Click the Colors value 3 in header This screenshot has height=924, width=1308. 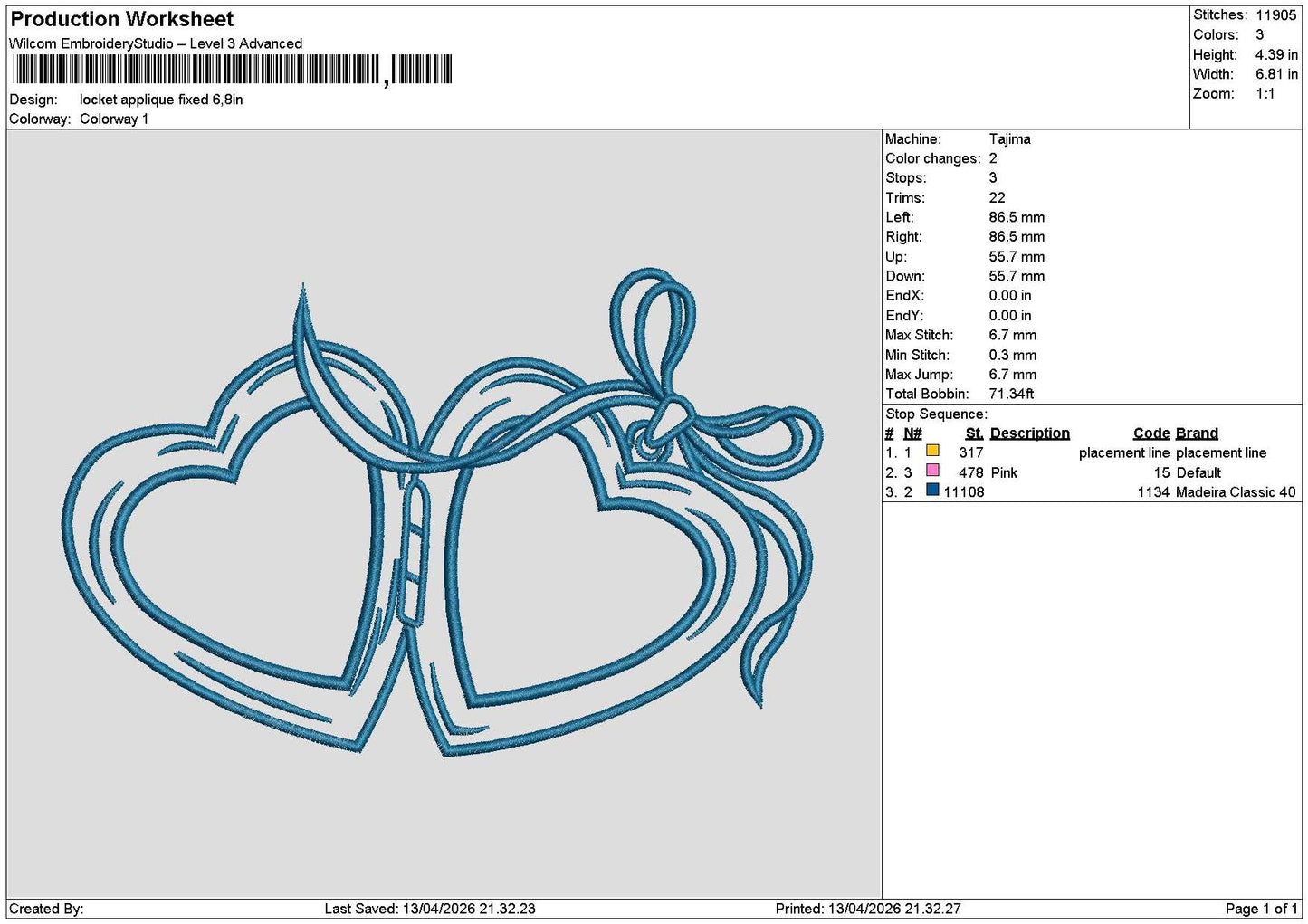click(x=1259, y=34)
